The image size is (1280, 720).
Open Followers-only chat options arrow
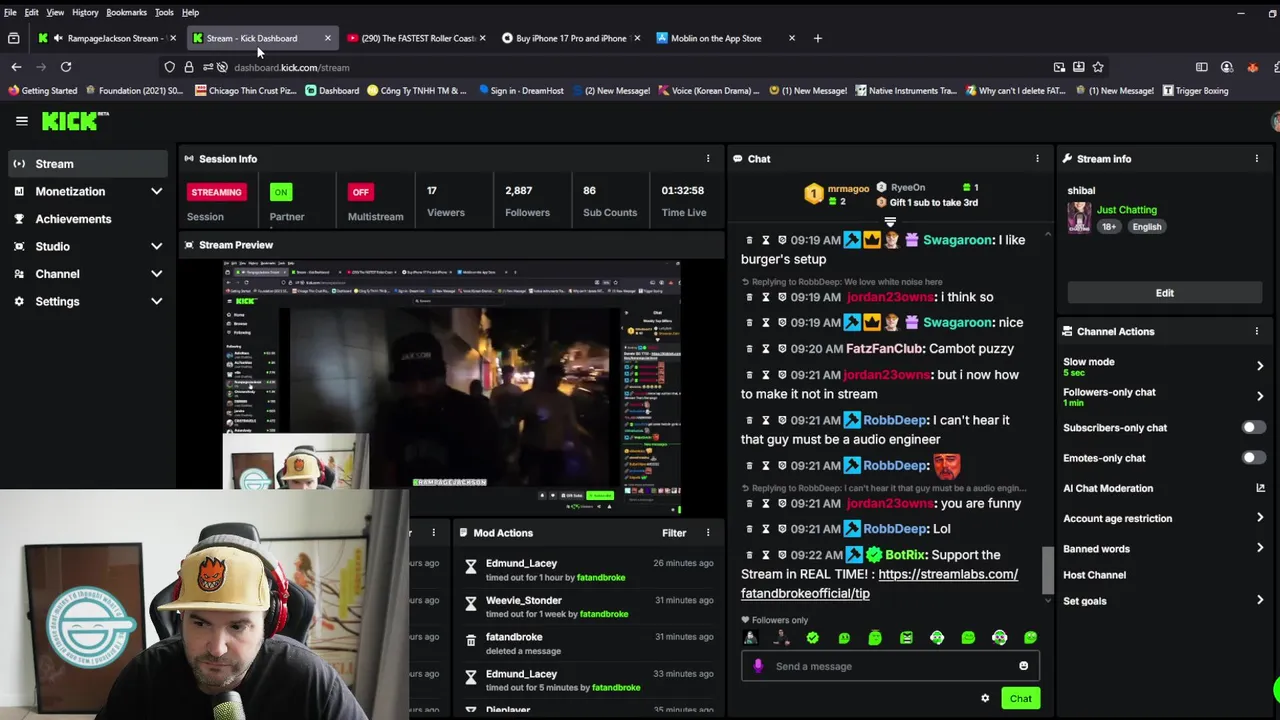[1260, 396]
